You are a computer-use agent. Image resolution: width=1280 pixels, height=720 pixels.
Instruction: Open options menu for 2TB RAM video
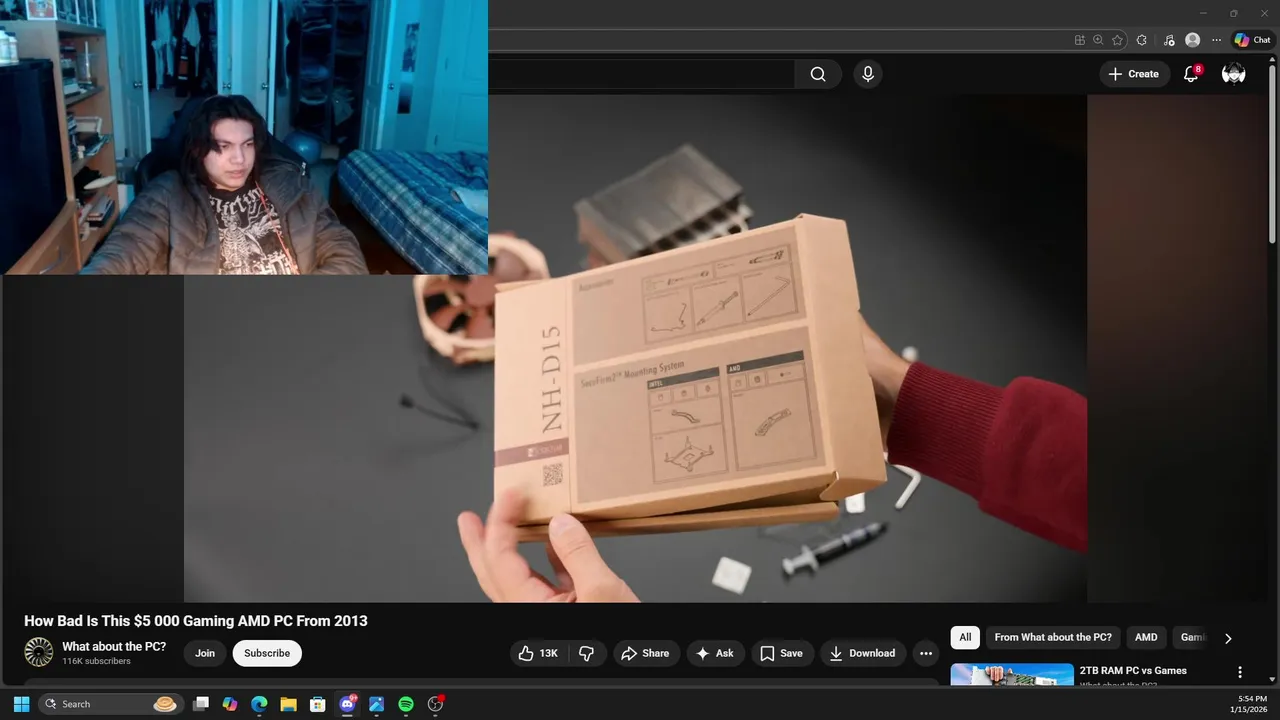pos(1240,672)
